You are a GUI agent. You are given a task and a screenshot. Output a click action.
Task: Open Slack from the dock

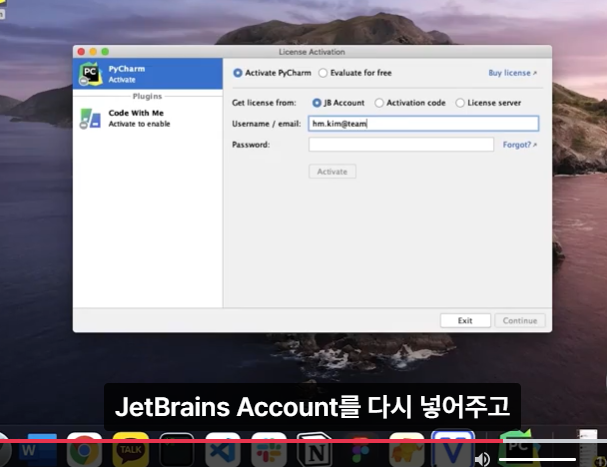point(269,450)
